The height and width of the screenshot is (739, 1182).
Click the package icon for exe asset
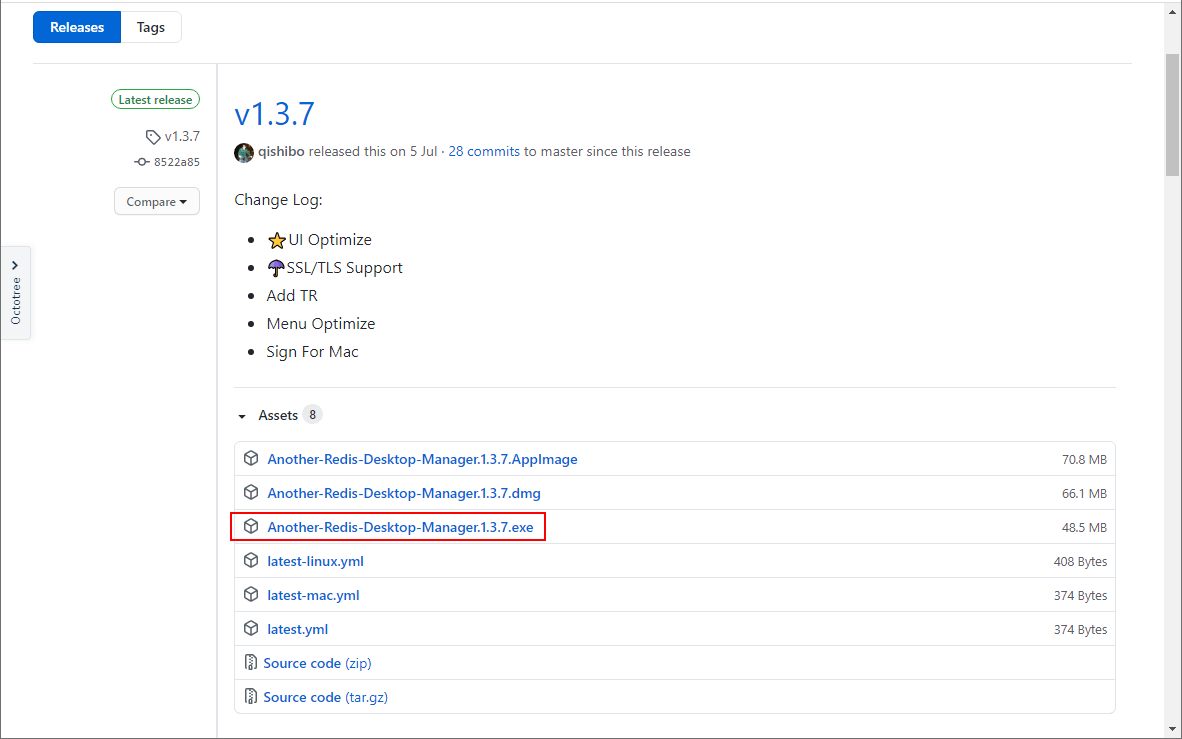251,526
